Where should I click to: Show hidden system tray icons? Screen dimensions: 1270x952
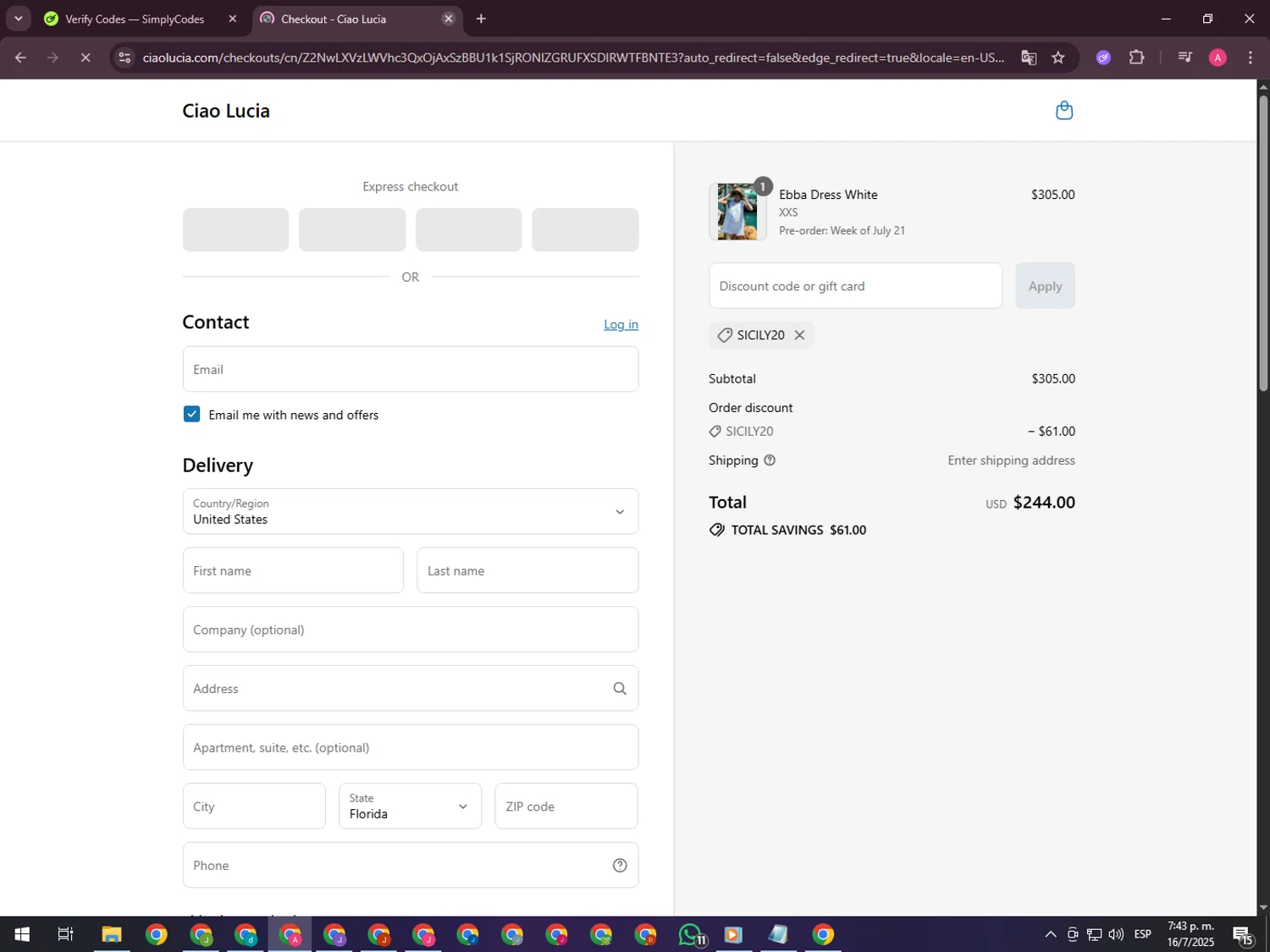tap(1050, 934)
